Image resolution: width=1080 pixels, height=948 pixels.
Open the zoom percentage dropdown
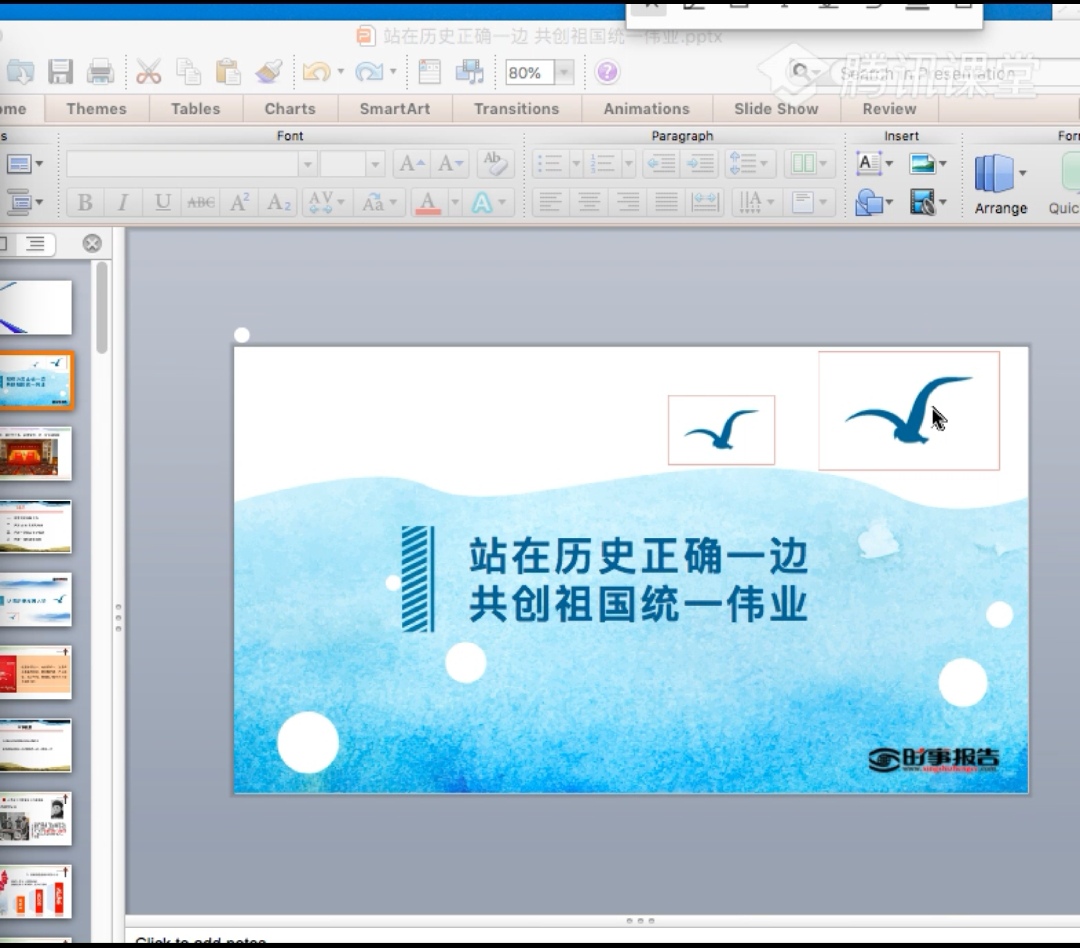(564, 73)
